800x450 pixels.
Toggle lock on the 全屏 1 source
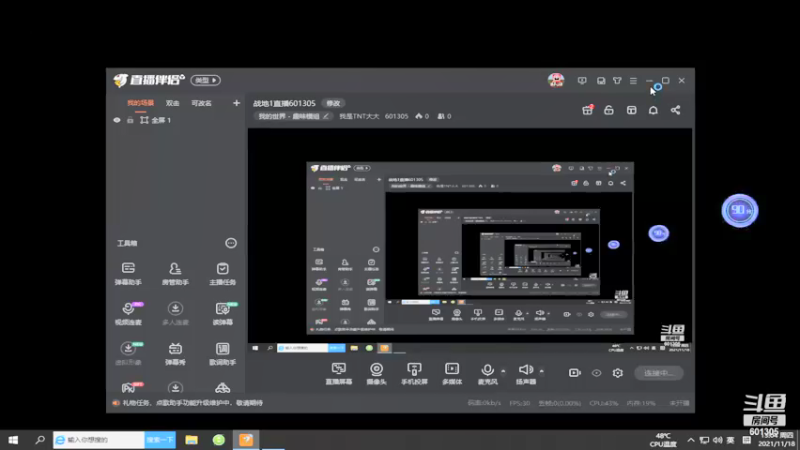130,120
